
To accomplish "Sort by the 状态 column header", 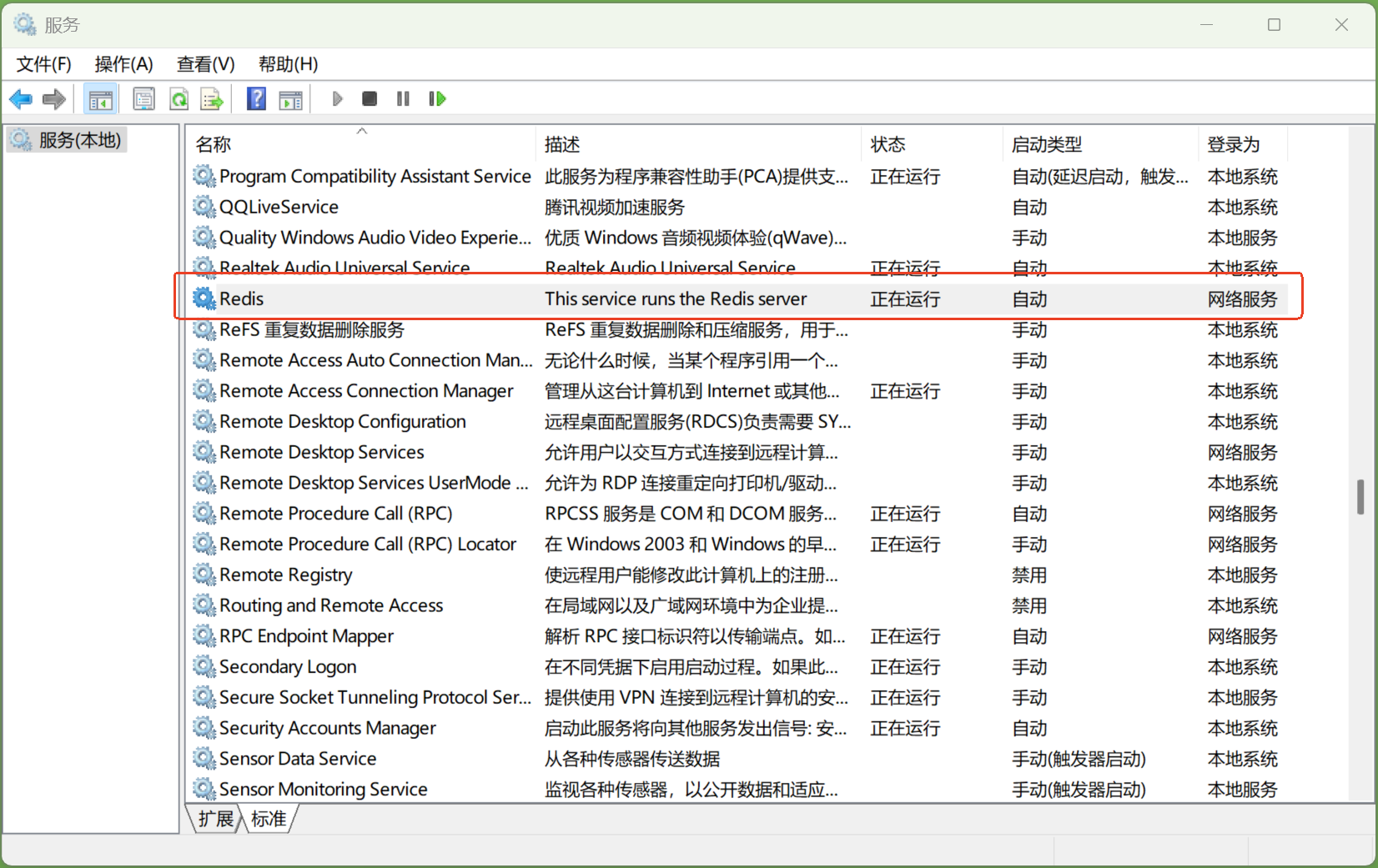I will (933, 144).
